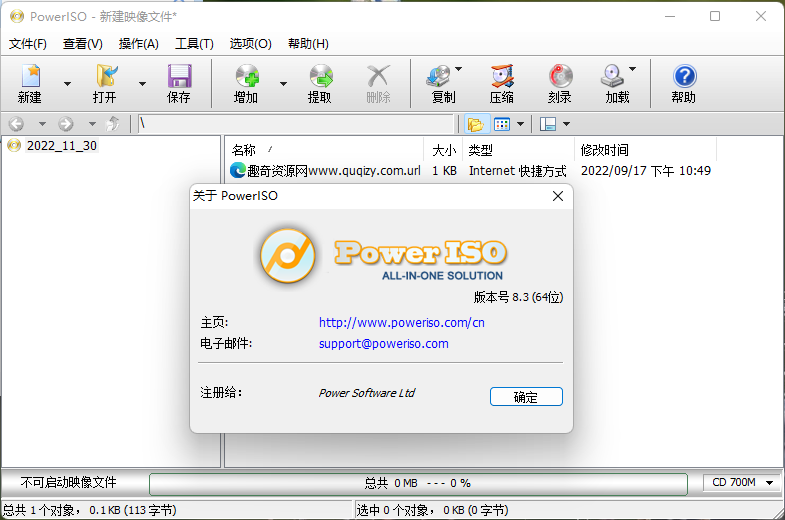Click the 确定 button in About dialog
The width and height of the screenshot is (785, 520).
coord(526,397)
